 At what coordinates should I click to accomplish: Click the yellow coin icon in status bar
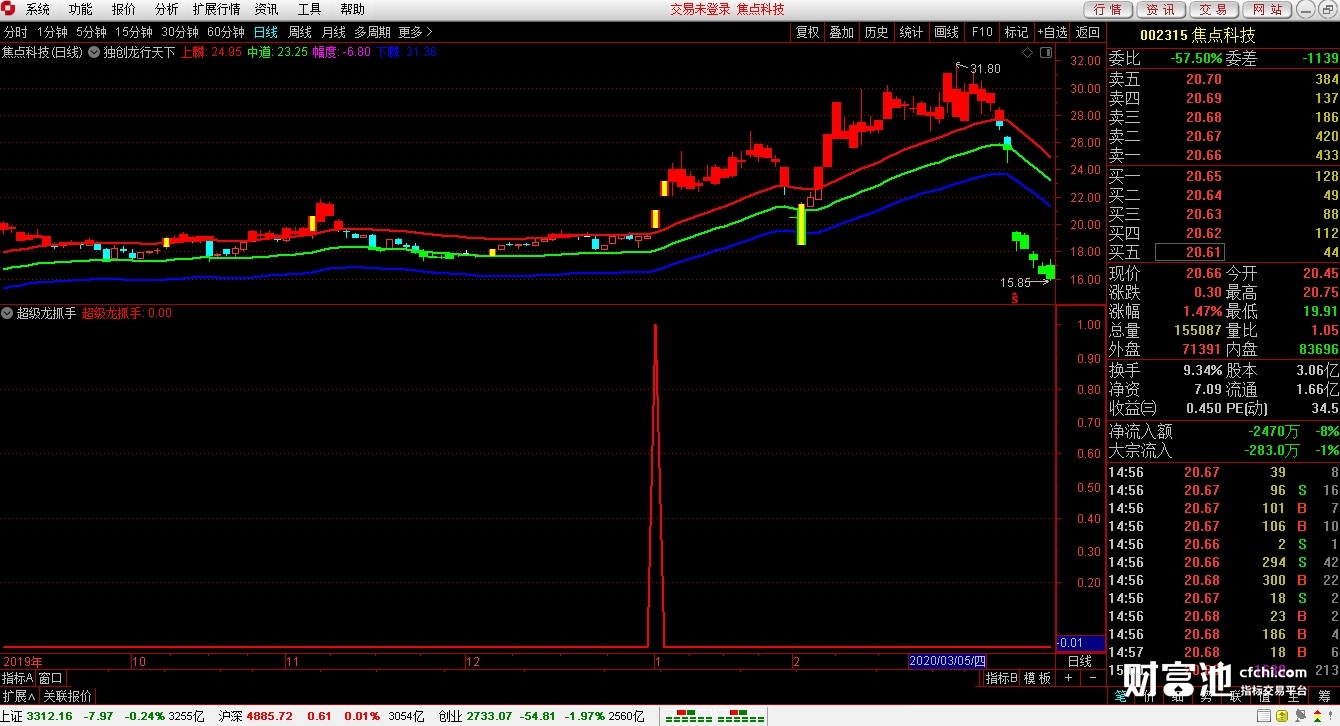pos(1284,716)
